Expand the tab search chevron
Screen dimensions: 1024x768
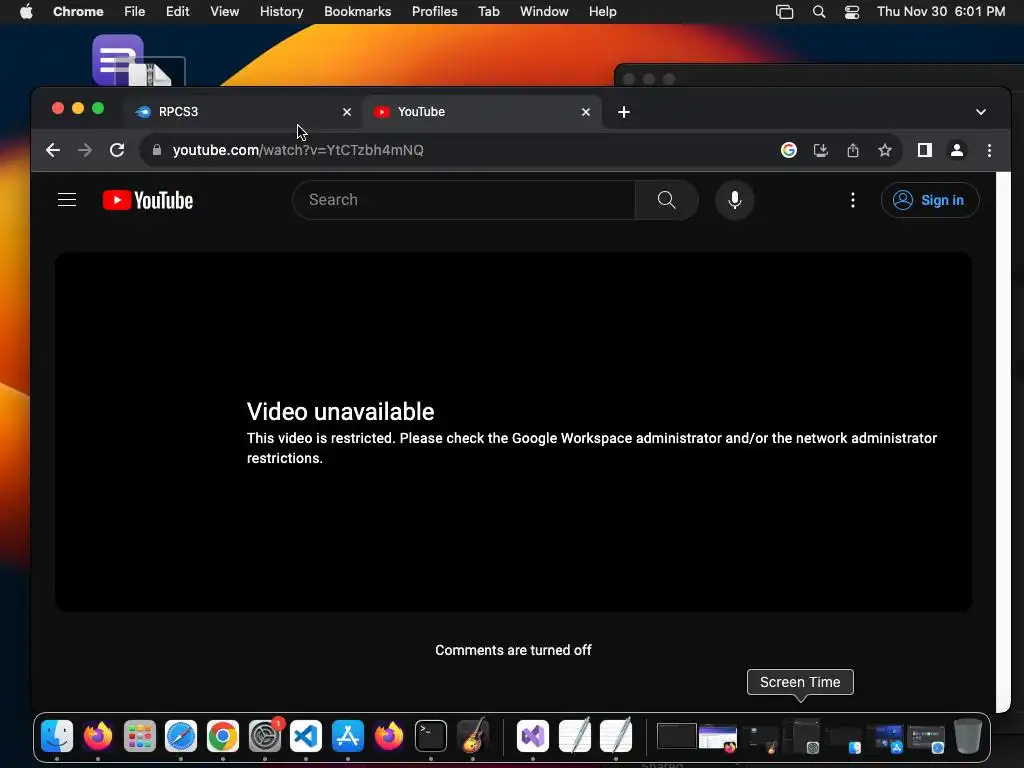tap(981, 112)
